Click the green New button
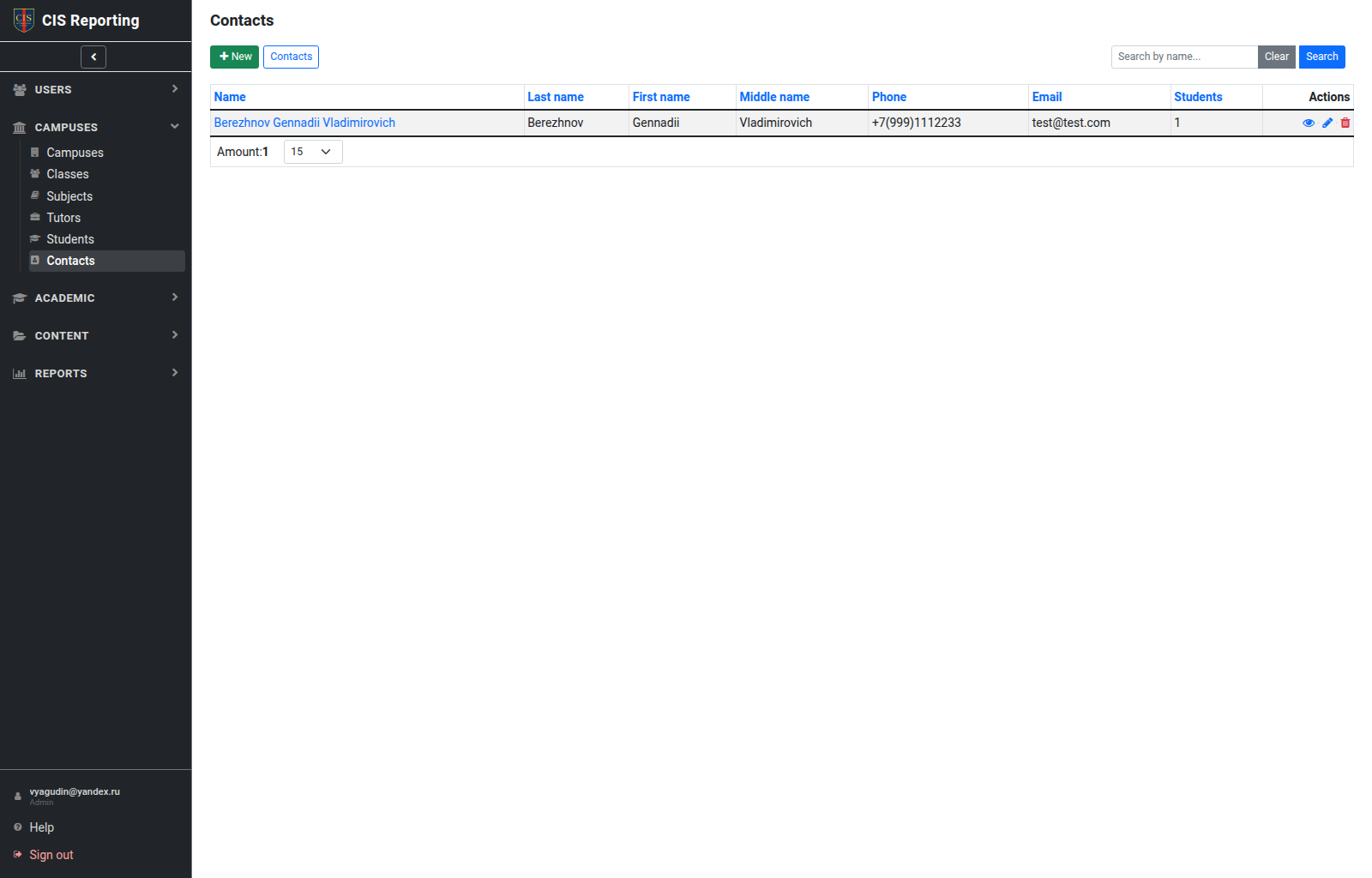Viewport: 1372px width, 878px height. pyautogui.click(x=234, y=57)
